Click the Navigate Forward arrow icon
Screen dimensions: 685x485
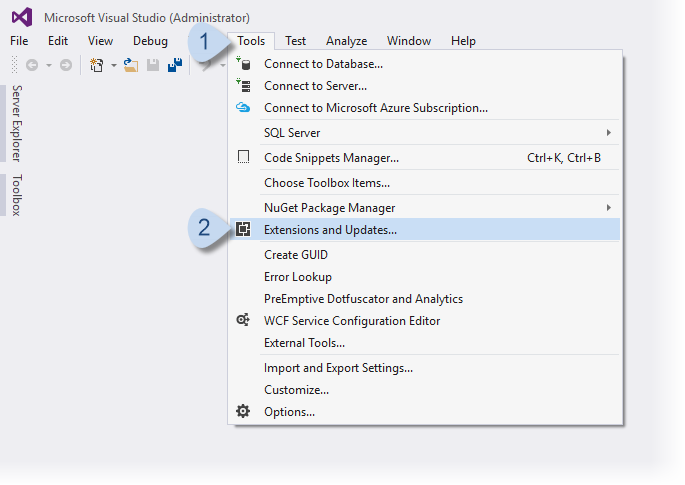click(66, 65)
